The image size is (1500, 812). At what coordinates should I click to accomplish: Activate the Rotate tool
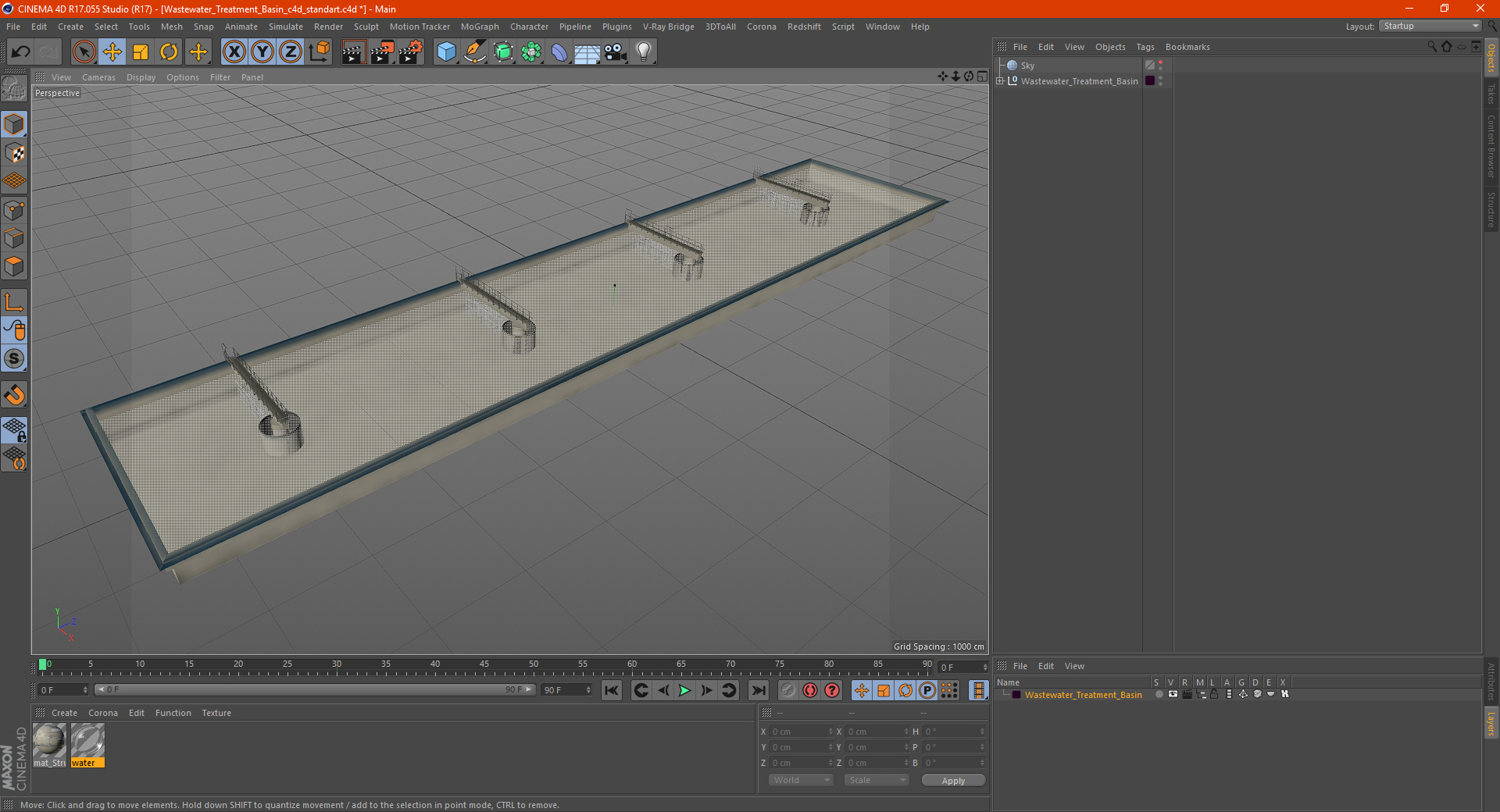(x=169, y=52)
